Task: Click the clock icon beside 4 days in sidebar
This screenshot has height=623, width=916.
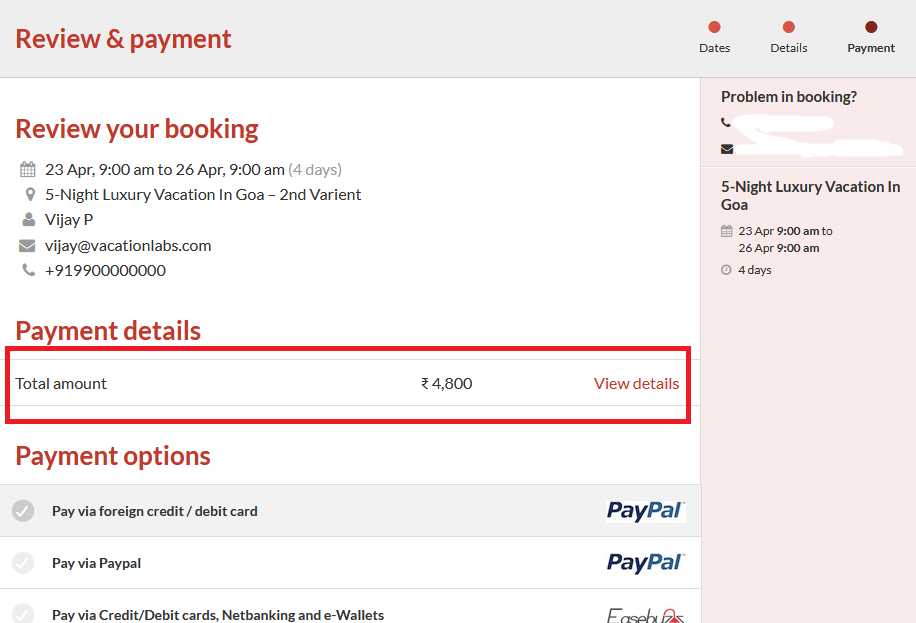Action: (726, 270)
